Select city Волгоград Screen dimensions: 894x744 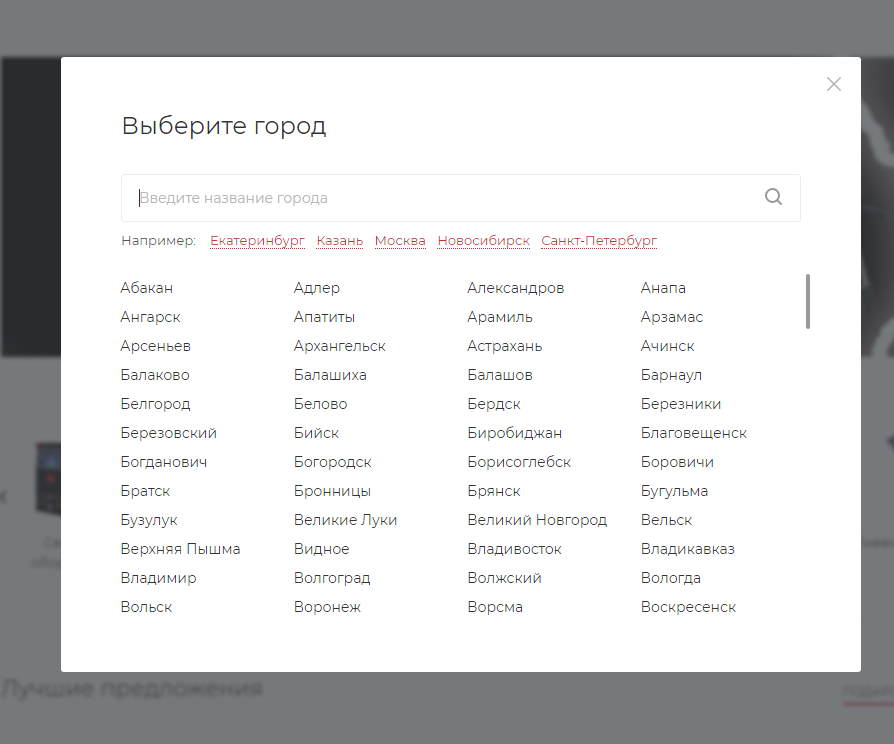coord(332,579)
